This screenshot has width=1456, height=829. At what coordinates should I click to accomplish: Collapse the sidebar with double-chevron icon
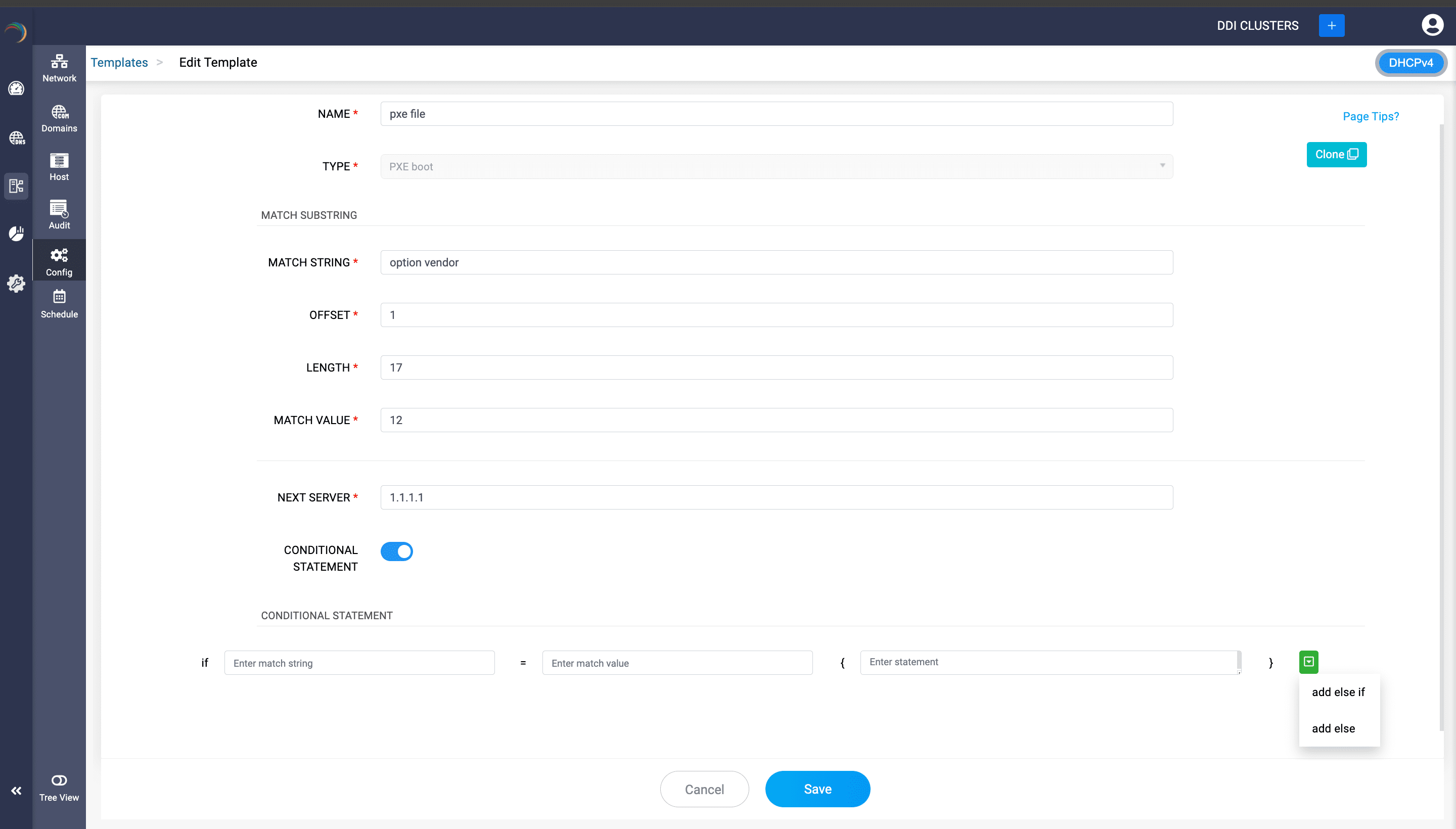(16, 790)
